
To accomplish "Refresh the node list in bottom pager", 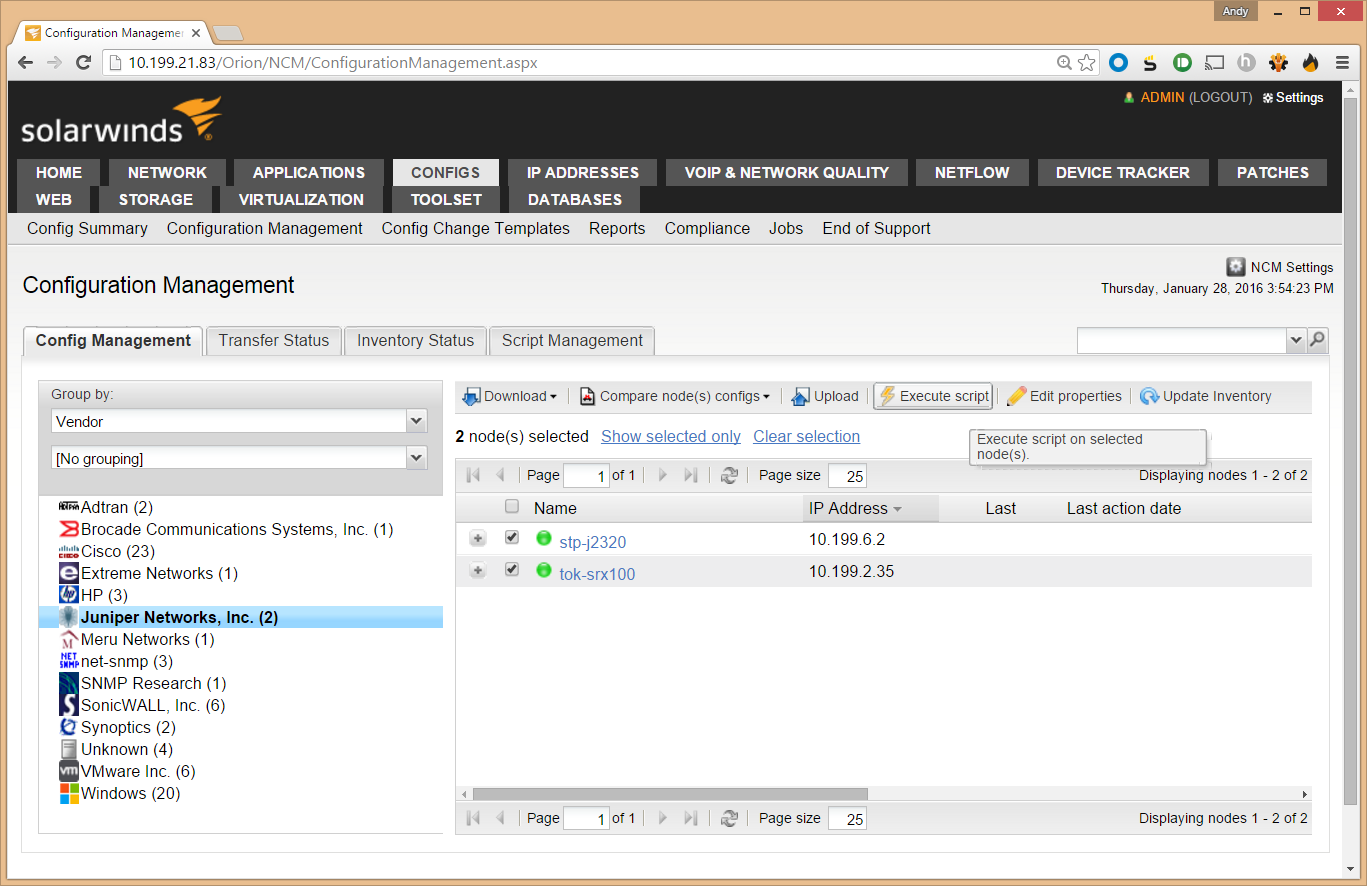I will click(729, 818).
